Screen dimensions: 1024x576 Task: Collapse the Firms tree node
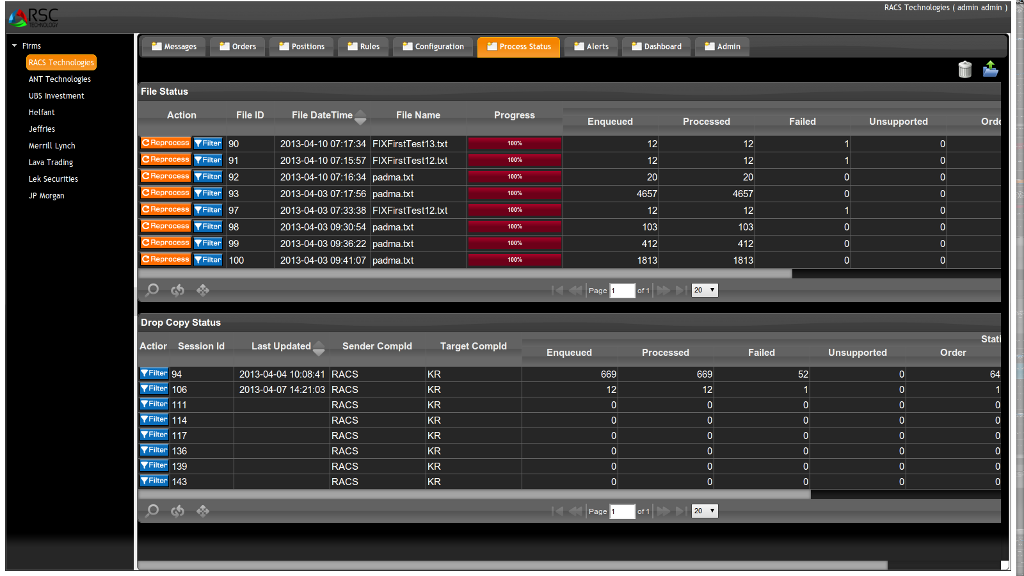pos(14,46)
